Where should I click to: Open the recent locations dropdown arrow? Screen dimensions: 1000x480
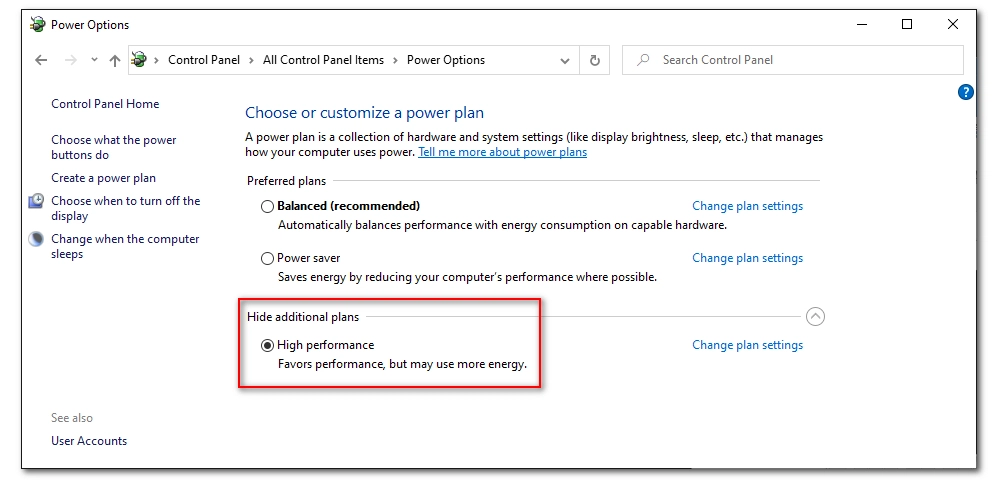pos(94,60)
